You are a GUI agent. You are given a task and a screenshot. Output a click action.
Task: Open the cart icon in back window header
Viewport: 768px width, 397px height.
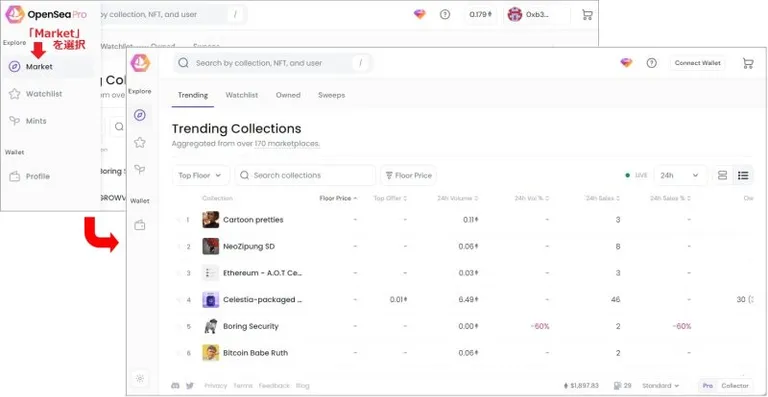(587, 15)
